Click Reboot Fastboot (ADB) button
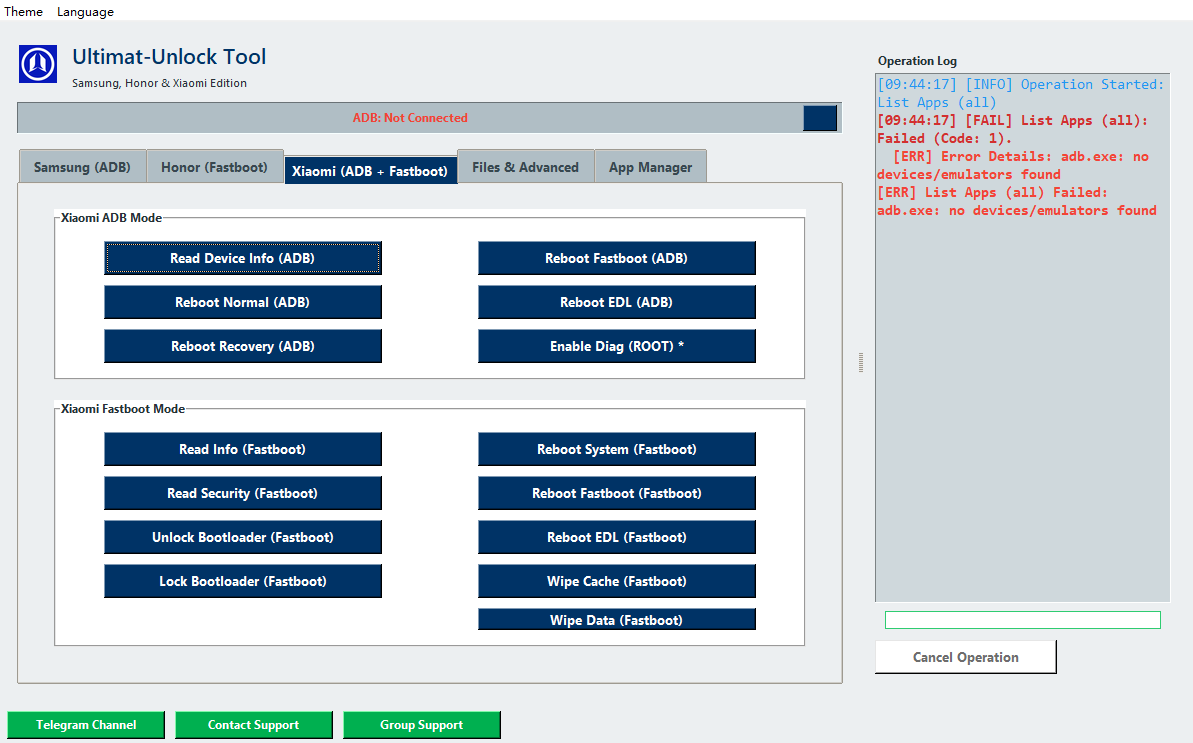The height and width of the screenshot is (743, 1193). pos(616,258)
